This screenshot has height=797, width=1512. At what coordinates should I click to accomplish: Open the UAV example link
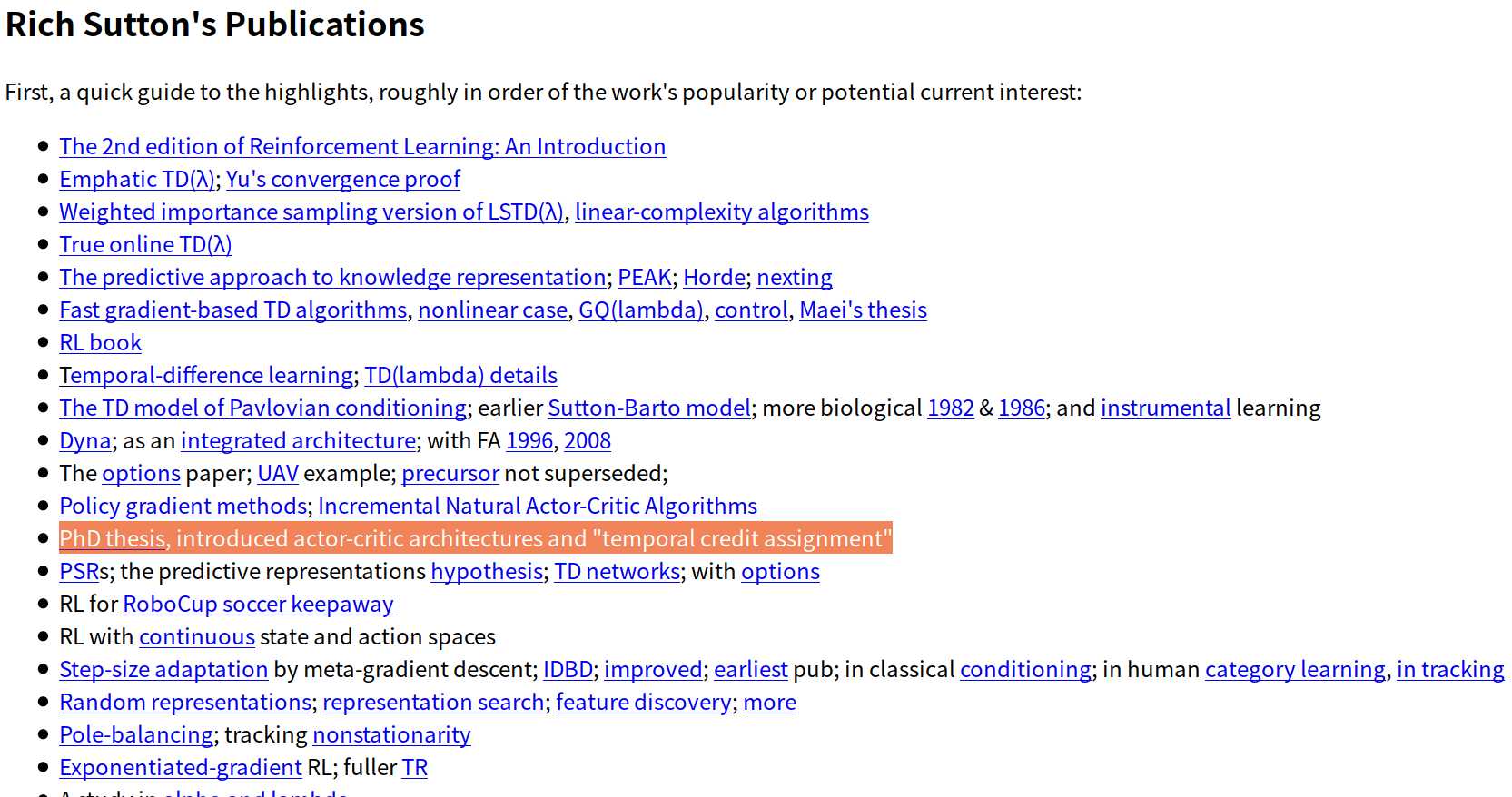(x=278, y=474)
